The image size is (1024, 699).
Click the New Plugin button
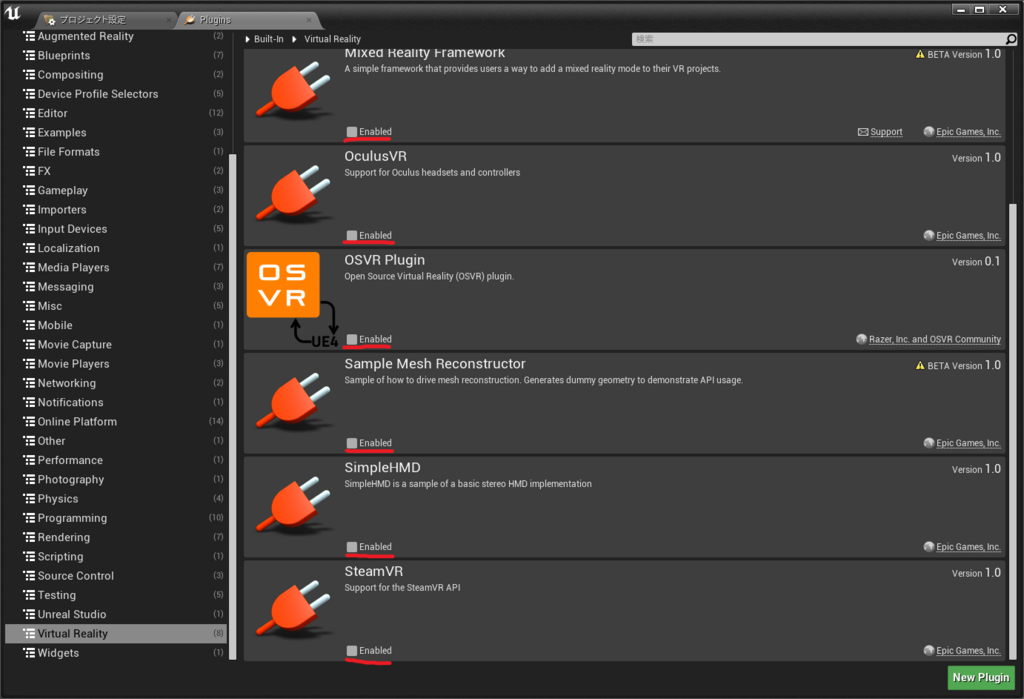pos(981,677)
